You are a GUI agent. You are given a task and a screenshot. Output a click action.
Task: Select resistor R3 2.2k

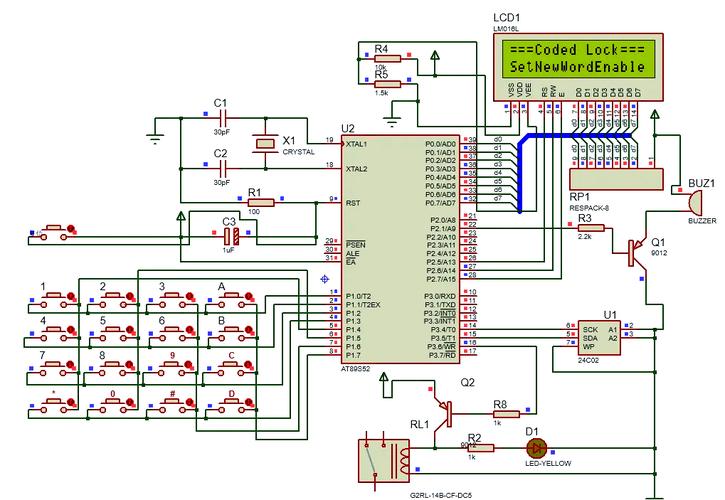pos(591,228)
